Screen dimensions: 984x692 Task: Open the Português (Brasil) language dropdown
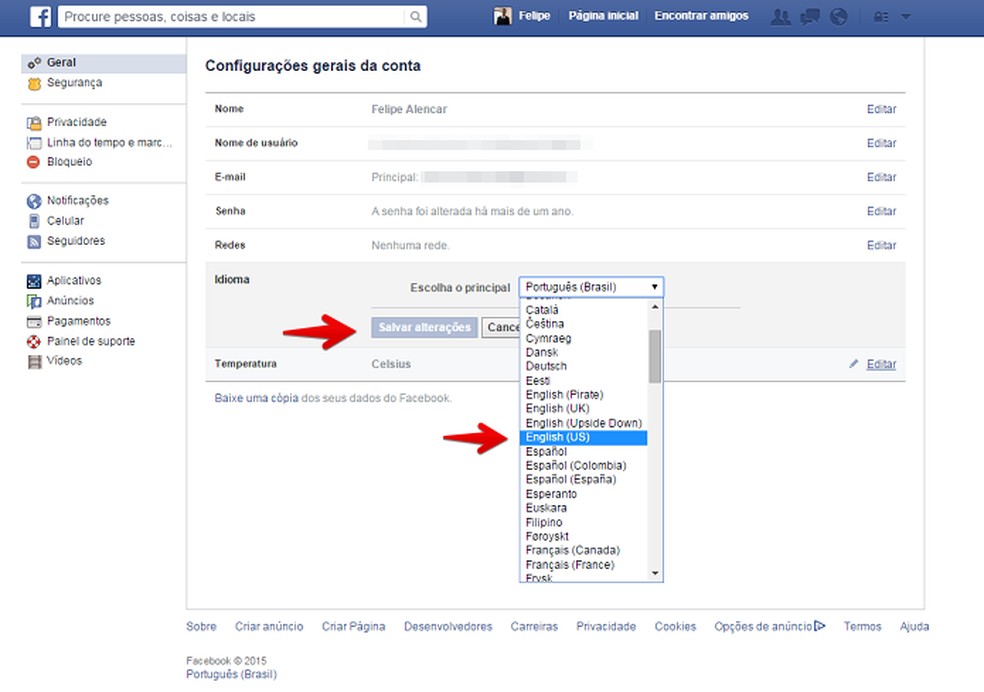pos(591,287)
